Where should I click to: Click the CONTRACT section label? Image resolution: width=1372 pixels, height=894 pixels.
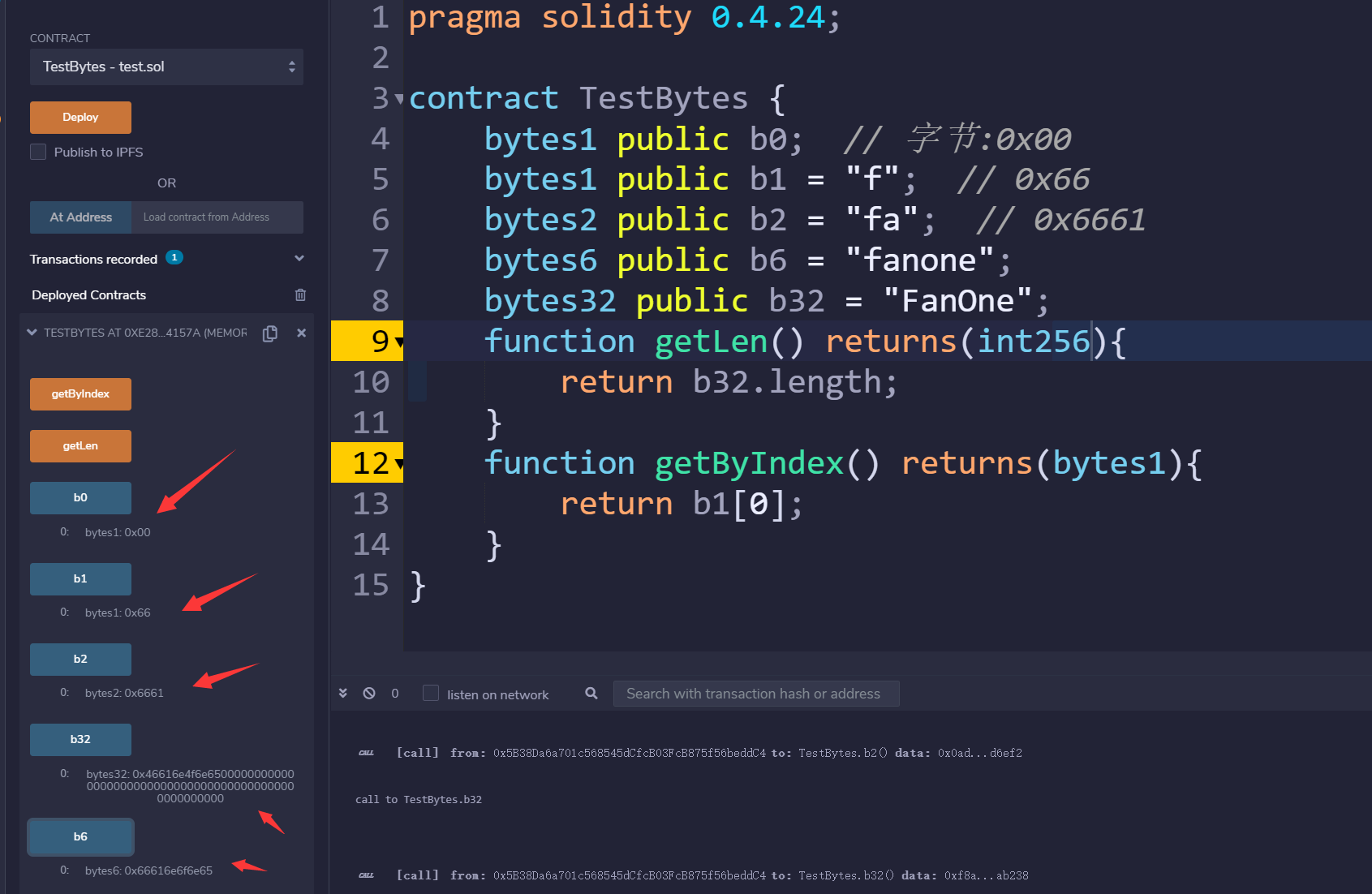click(x=60, y=38)
